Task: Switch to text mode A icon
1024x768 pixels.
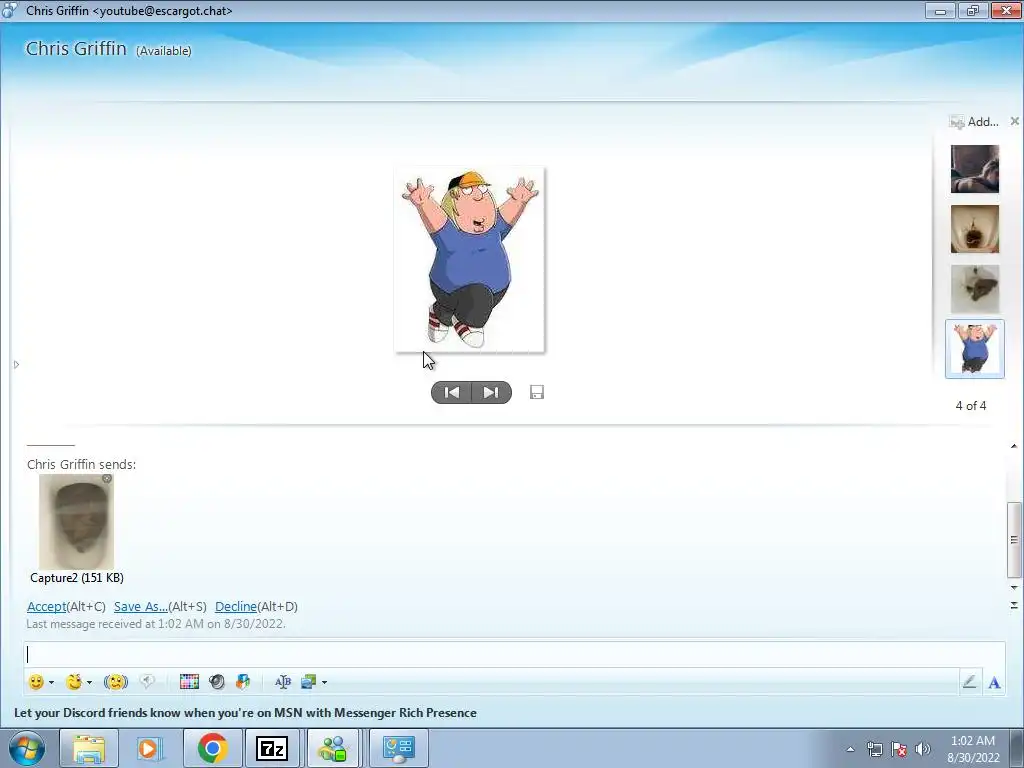Action: click(x=995, y=682)
